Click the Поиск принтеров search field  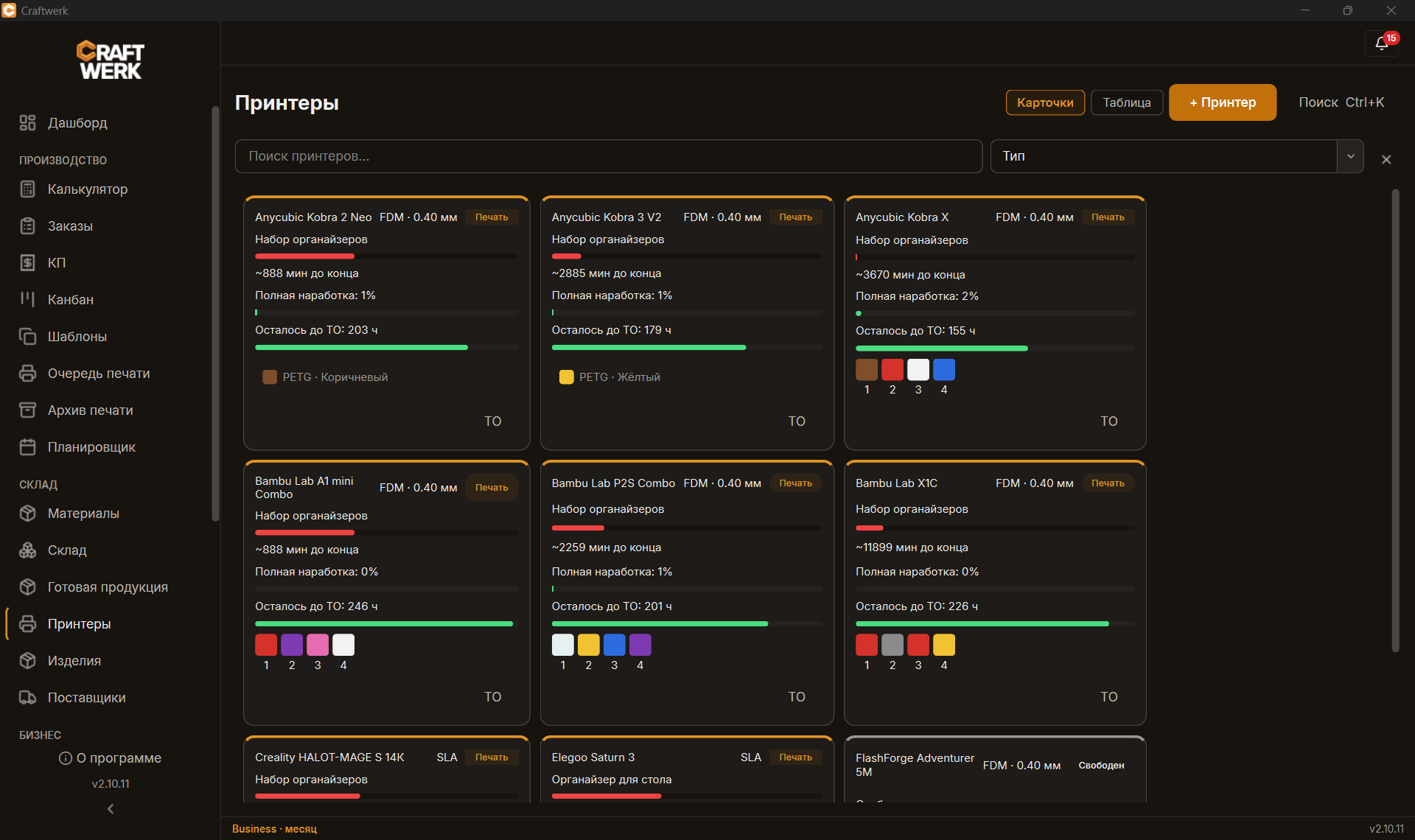(x=609, y=156)
